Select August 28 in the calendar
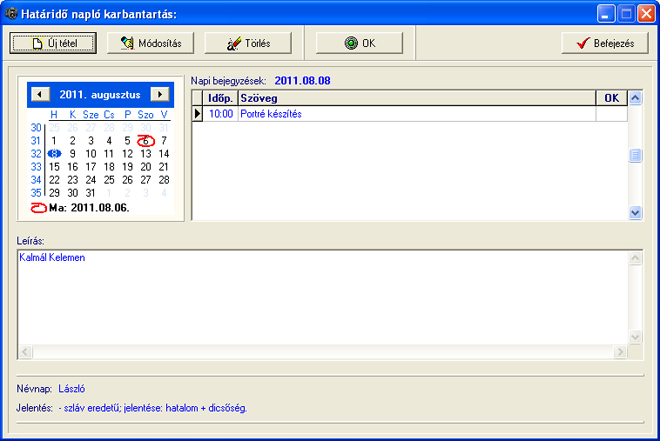 [x=164, y=180]
